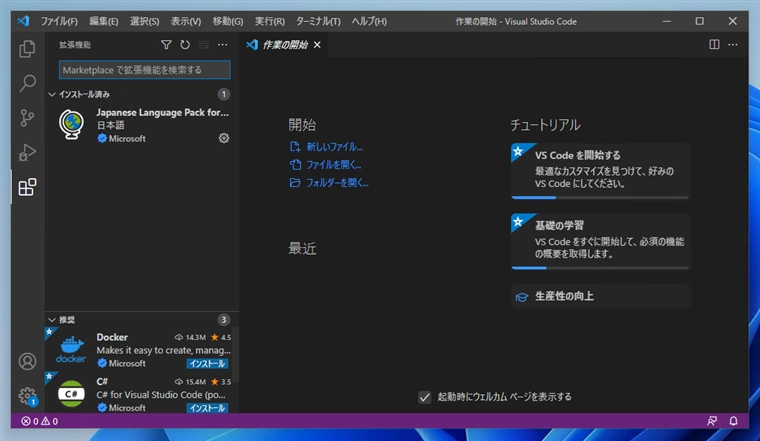Refresh the extensions list
This screenshot has width=760, height=441.
185,45
